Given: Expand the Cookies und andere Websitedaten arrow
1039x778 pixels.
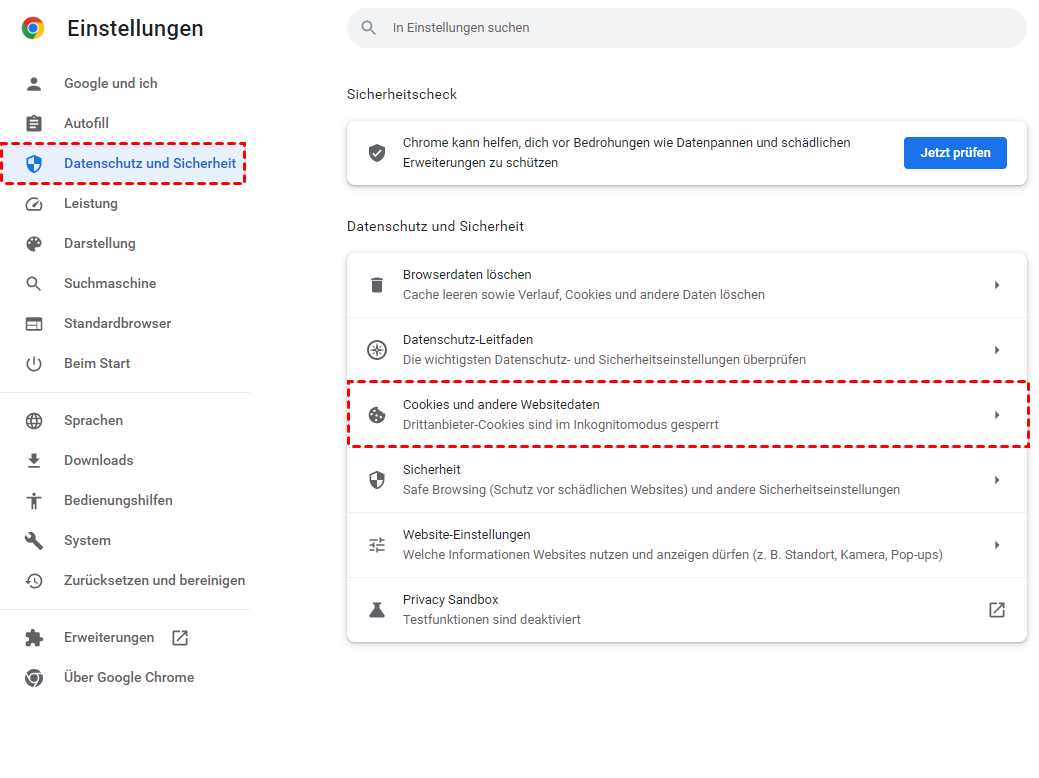Looking at the screenshot, I should point(996,415).
